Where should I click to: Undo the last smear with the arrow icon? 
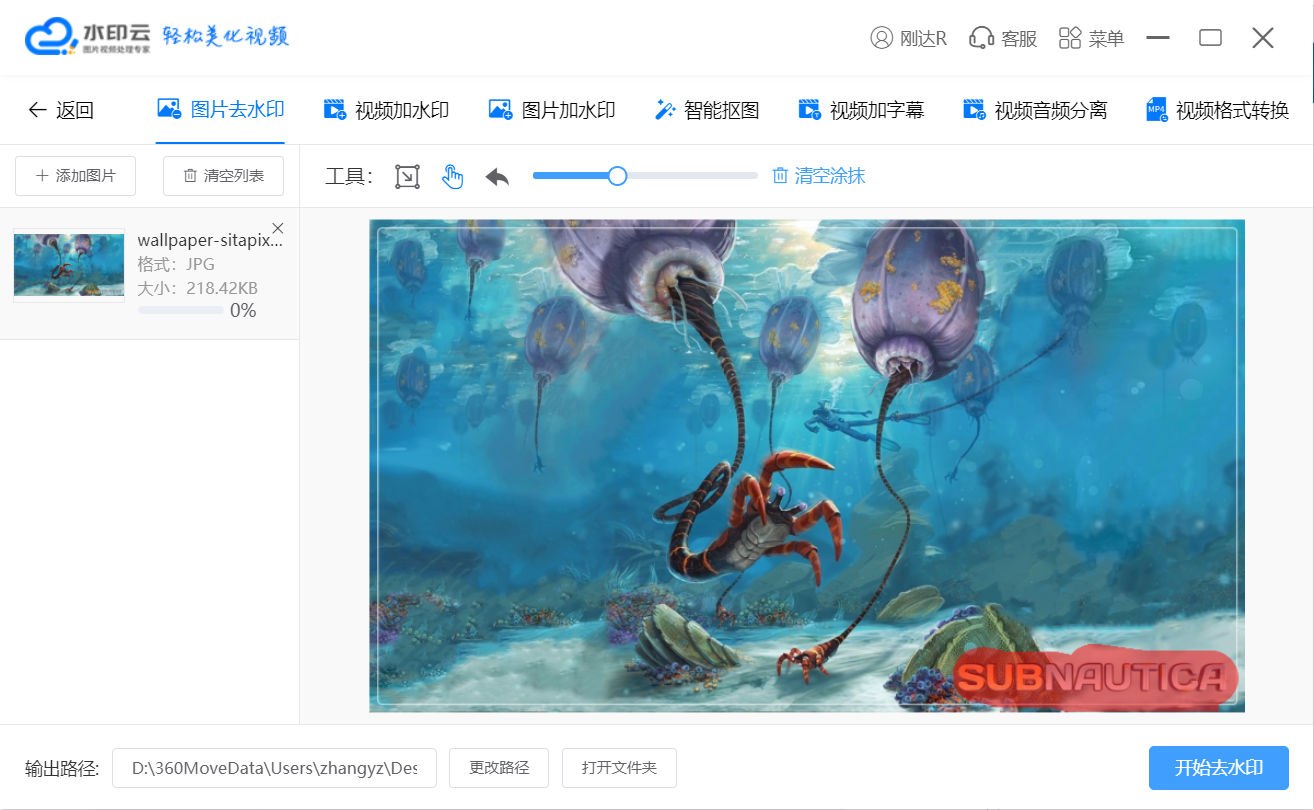point(497,177)
